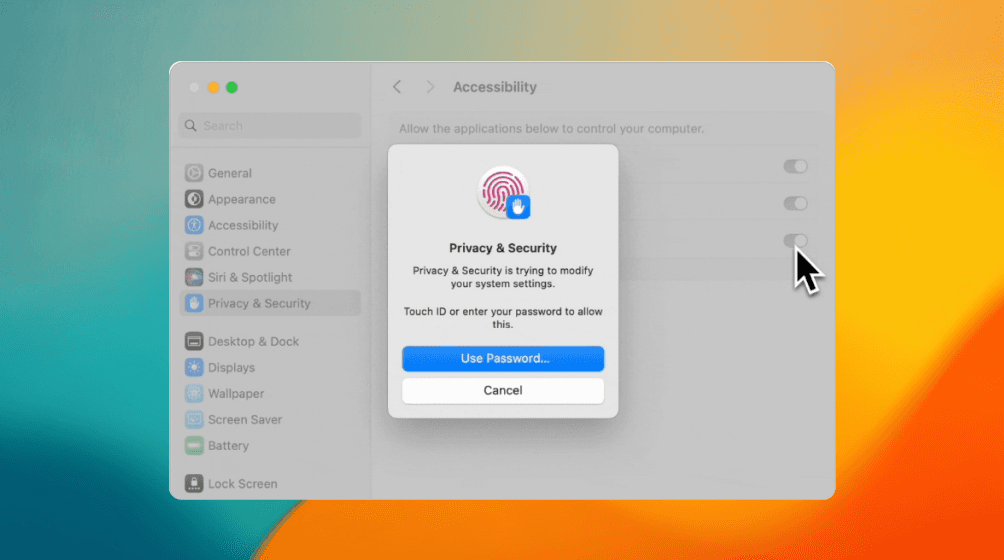Open Lock Screen settings
Image resolution: width=1004 pixels, height=560 pixels.
click(270, 483)
